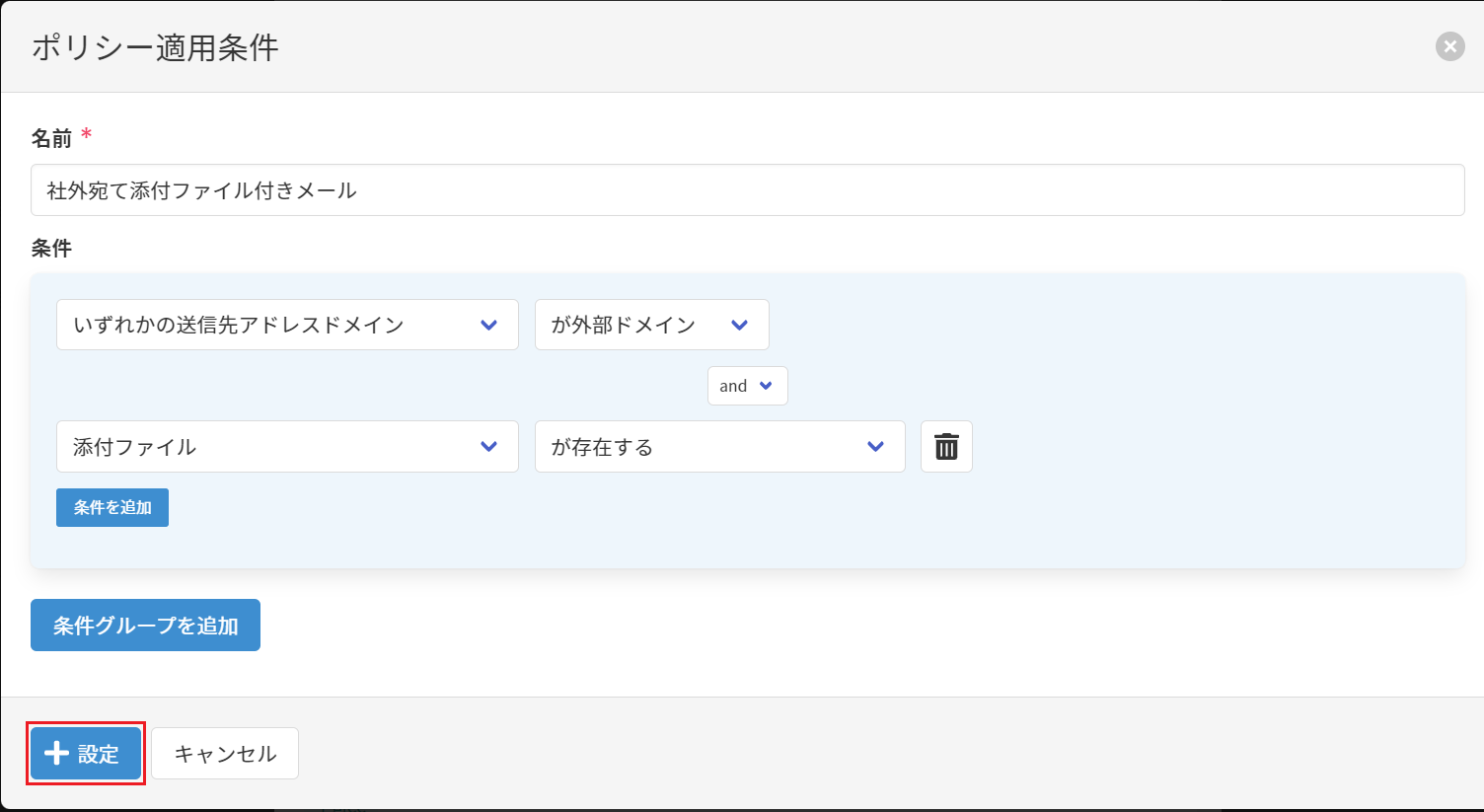
Task: Click the 名前 field label
Action: tap(51, 138)
